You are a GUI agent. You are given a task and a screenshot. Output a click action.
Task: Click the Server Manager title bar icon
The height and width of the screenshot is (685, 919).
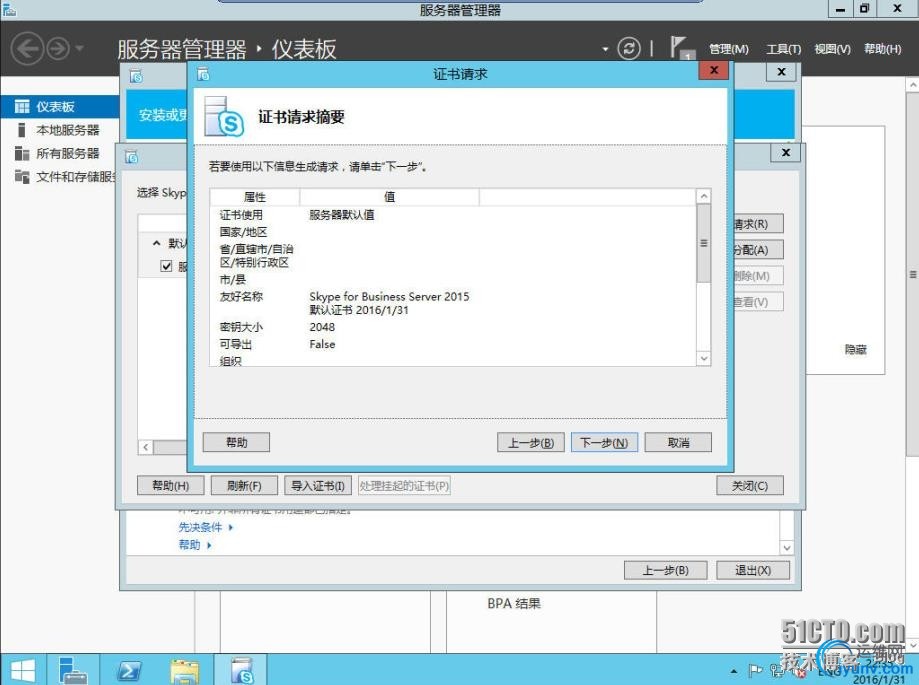[x=9, y=9]
